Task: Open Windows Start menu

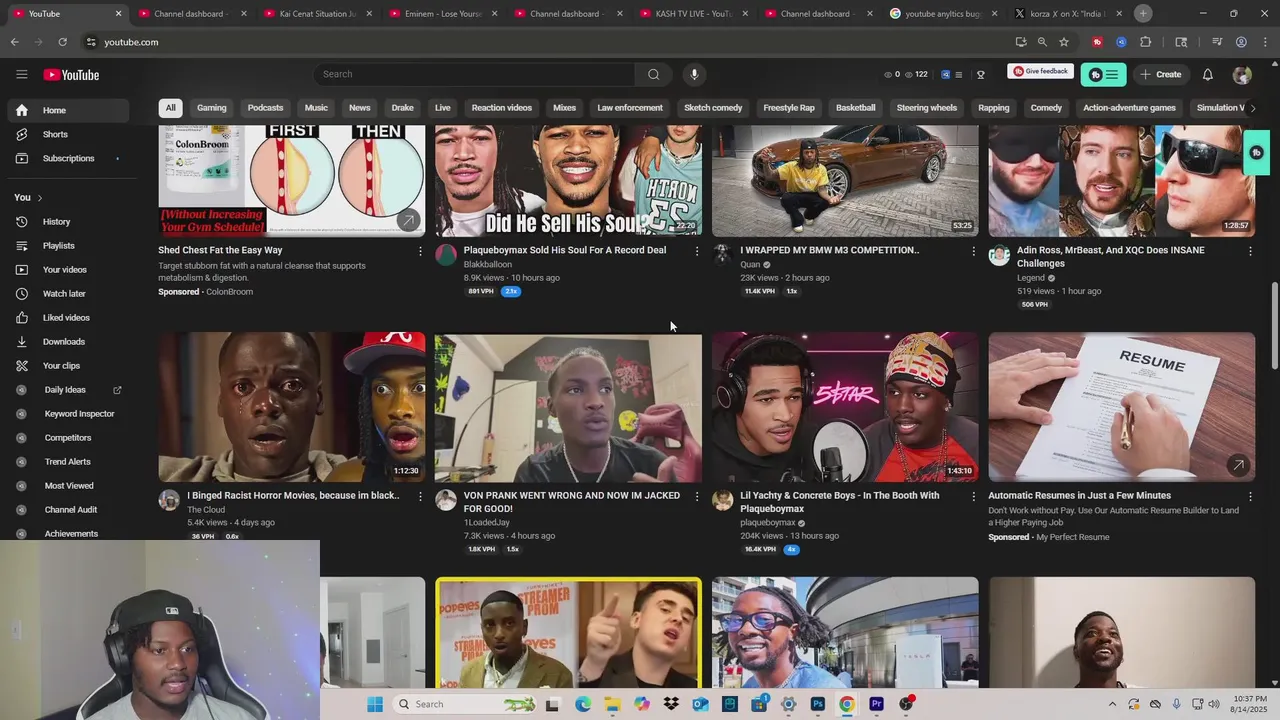Action: click(375, 704)
